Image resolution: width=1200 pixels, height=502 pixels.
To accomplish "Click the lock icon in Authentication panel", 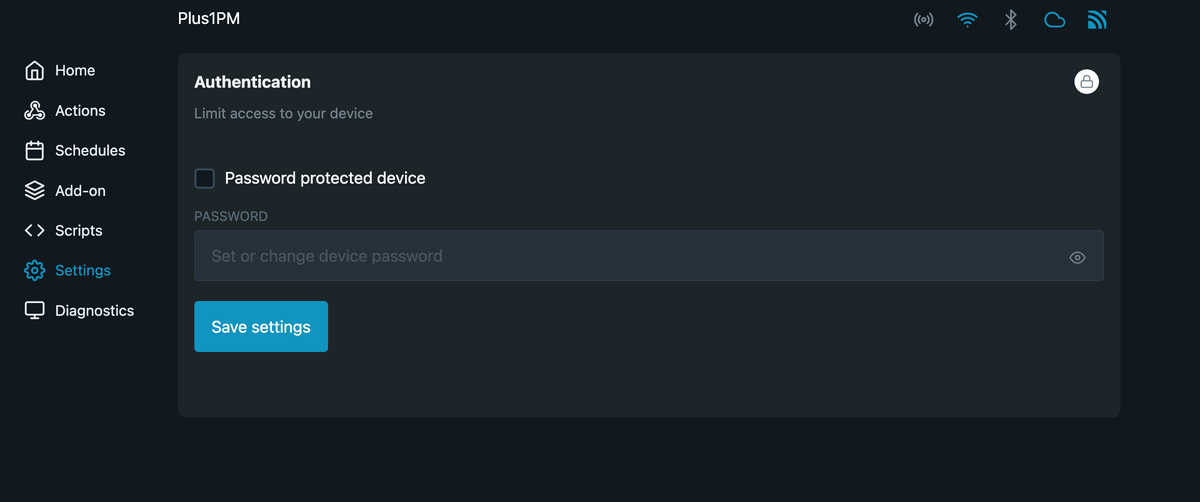I will pyautogui.click(x=1086, y=82).
